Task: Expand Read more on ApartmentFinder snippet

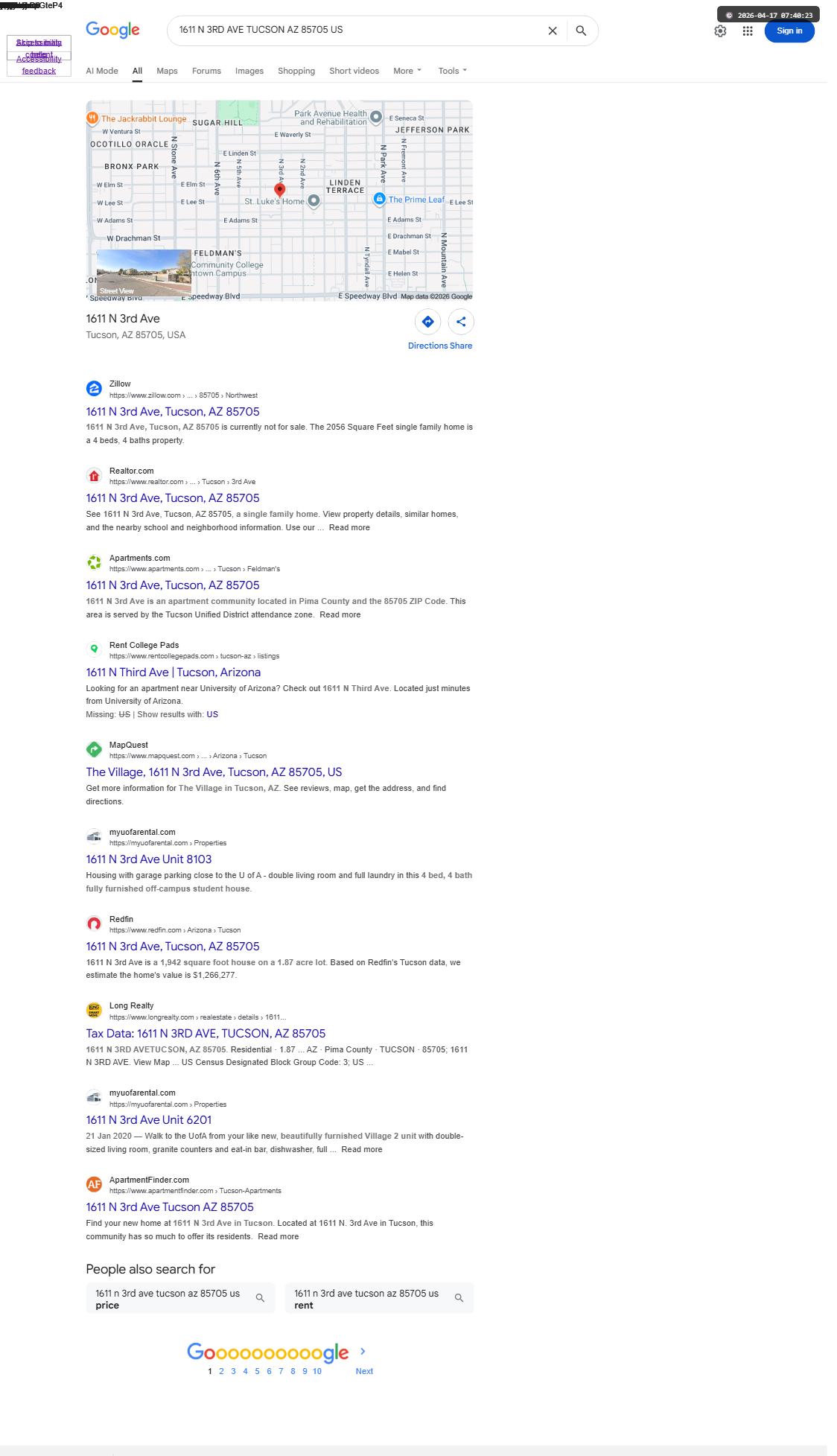Action: (279, 1236)
